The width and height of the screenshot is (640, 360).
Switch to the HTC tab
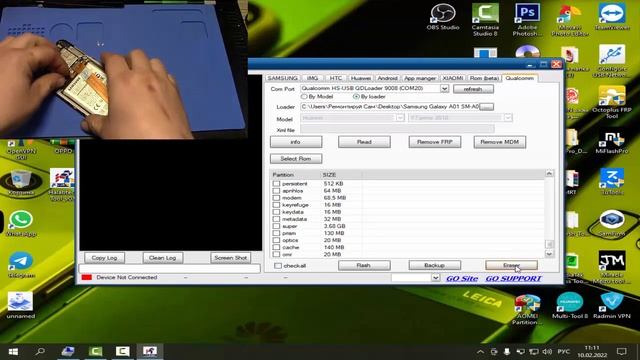(x=336, y=78)
